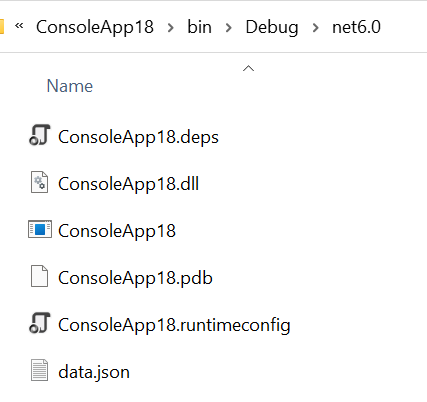Go to the bin folder breadcrumb
427x402 pixels.
pyautogui.click(x=199, y=27)
